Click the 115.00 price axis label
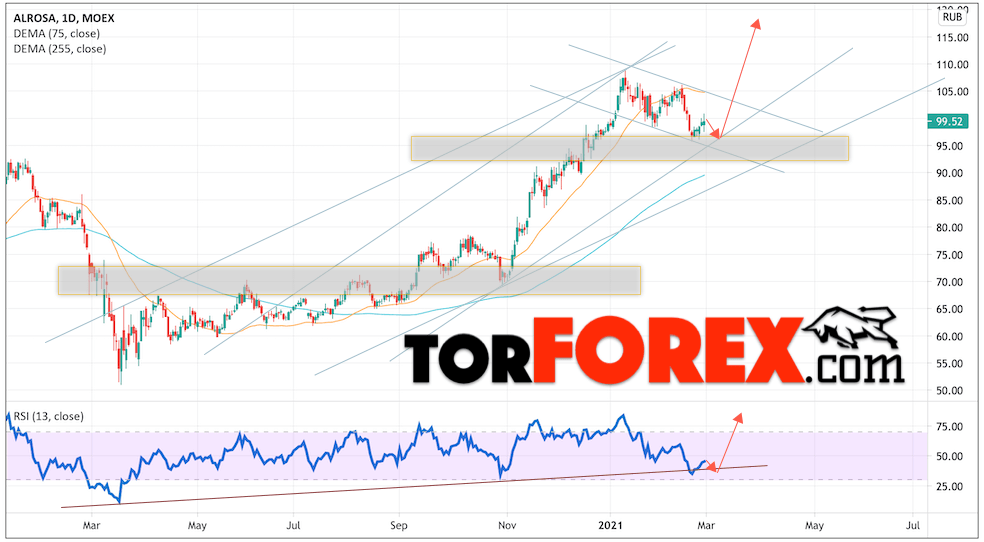The width and height of the screenshot is (984, 542). (952, 38)
